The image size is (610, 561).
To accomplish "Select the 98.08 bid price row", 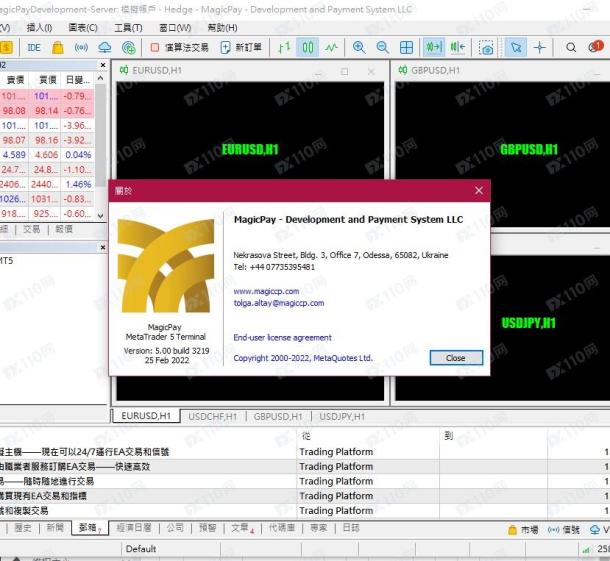I will 47,111.
